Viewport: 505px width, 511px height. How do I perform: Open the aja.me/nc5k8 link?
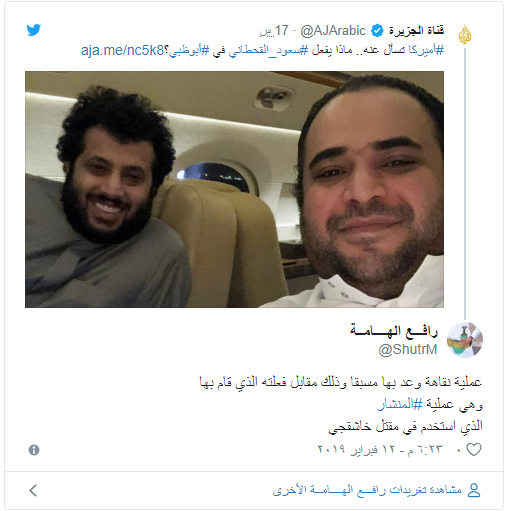click(122, 50)
